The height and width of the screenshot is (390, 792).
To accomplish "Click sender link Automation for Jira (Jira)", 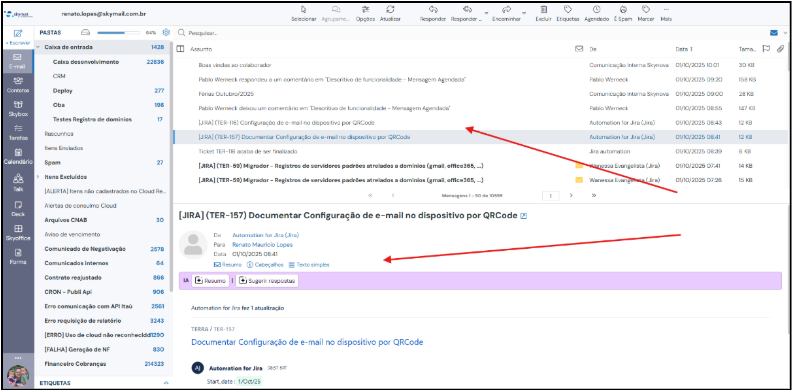I will click(x=265, y=235).
